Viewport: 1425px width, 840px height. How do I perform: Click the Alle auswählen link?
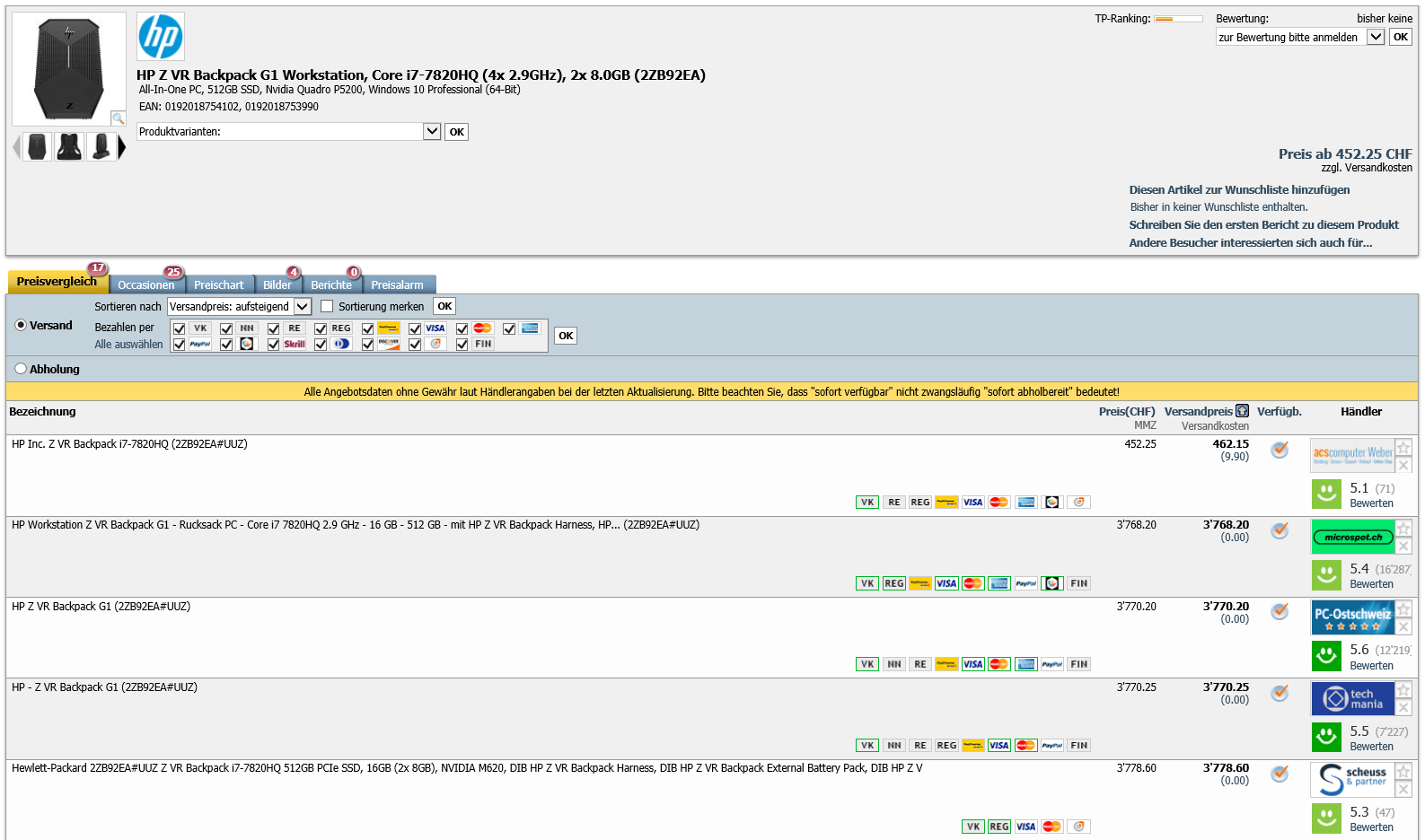128,345
